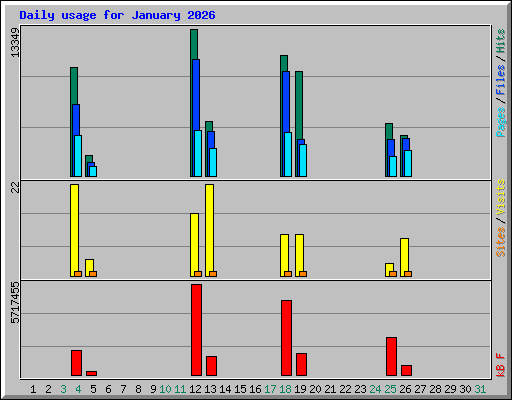
Task: Click the tallest green hits bar for day 12
Action: pyautogui.click(x=194, y=44)
